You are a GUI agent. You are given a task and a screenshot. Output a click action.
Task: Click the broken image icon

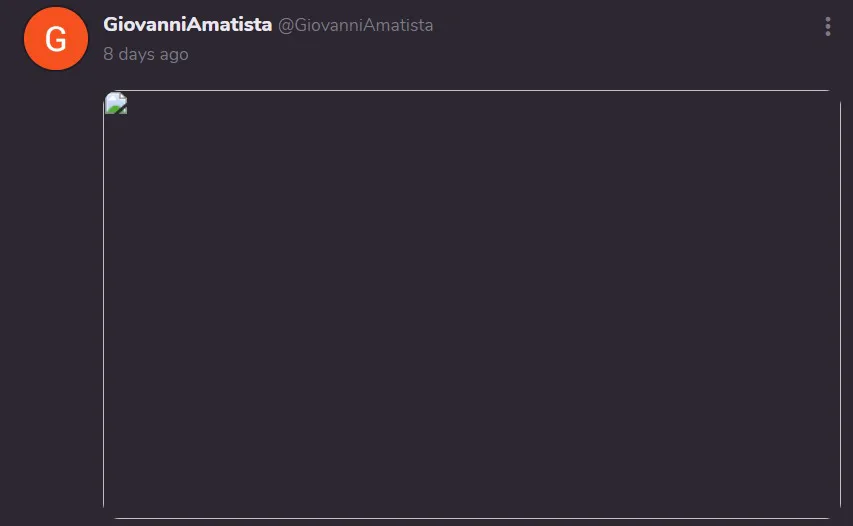(x=116, y=103)
